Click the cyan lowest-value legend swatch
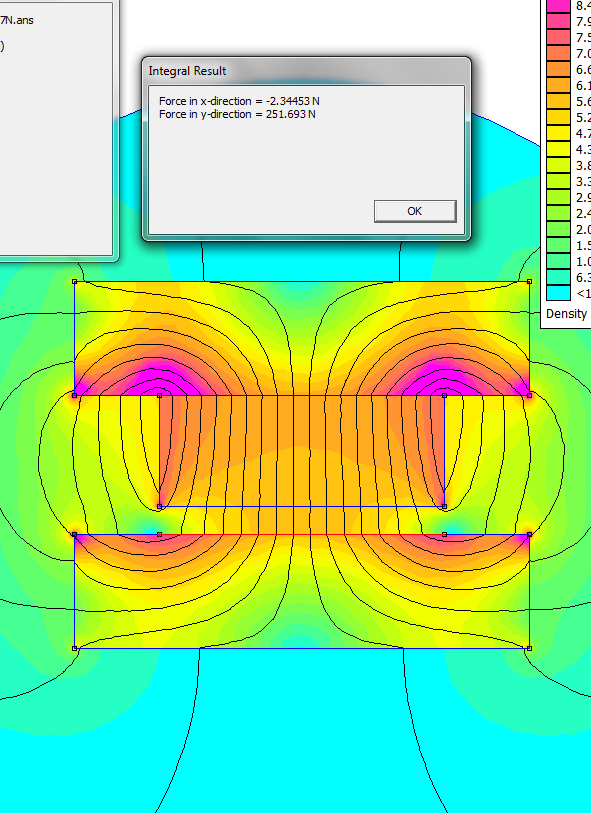Screen dimensions: 591x813 (x=558, y=292)
